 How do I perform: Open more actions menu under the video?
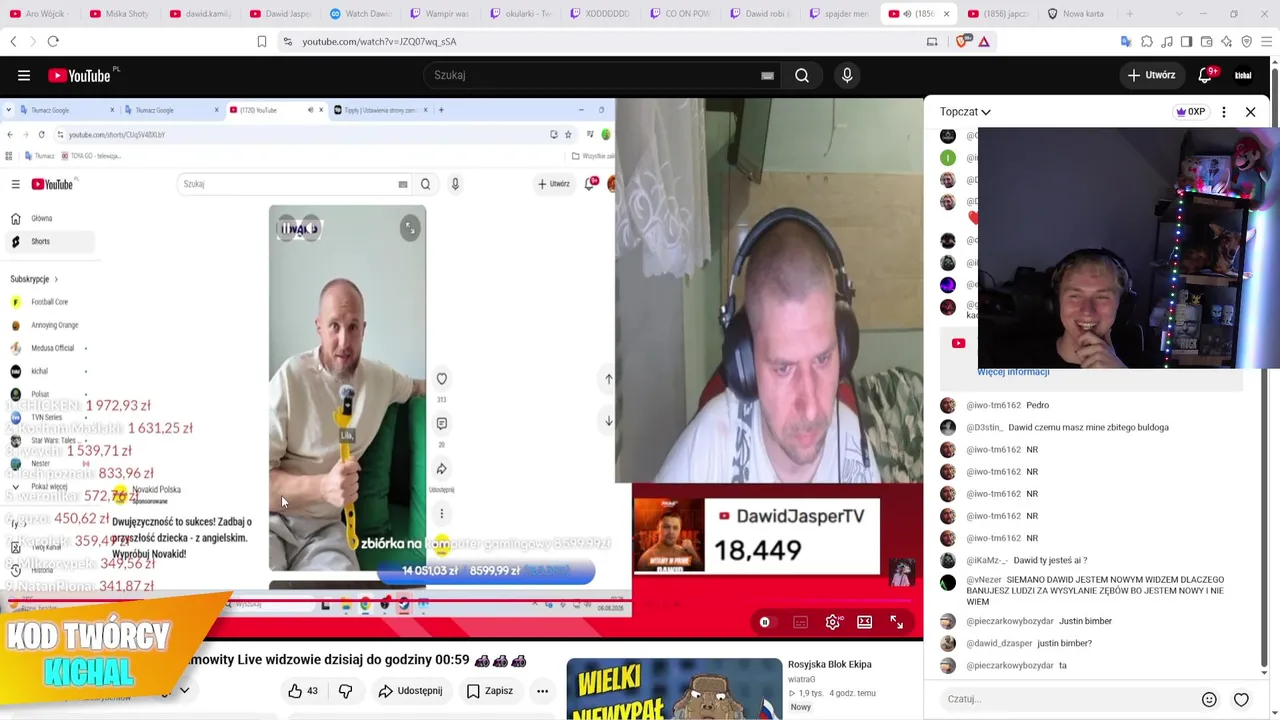click(x=542, y=691)
